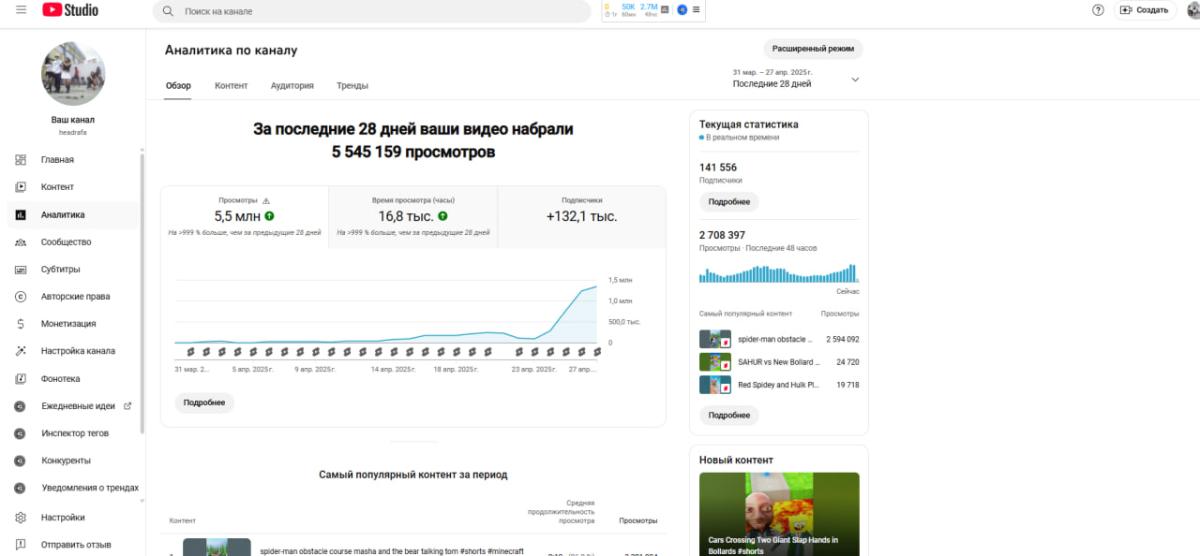Select the Время просмотра (часы) metric card
Screen dimensions: 1200x556
click(413, 216)
